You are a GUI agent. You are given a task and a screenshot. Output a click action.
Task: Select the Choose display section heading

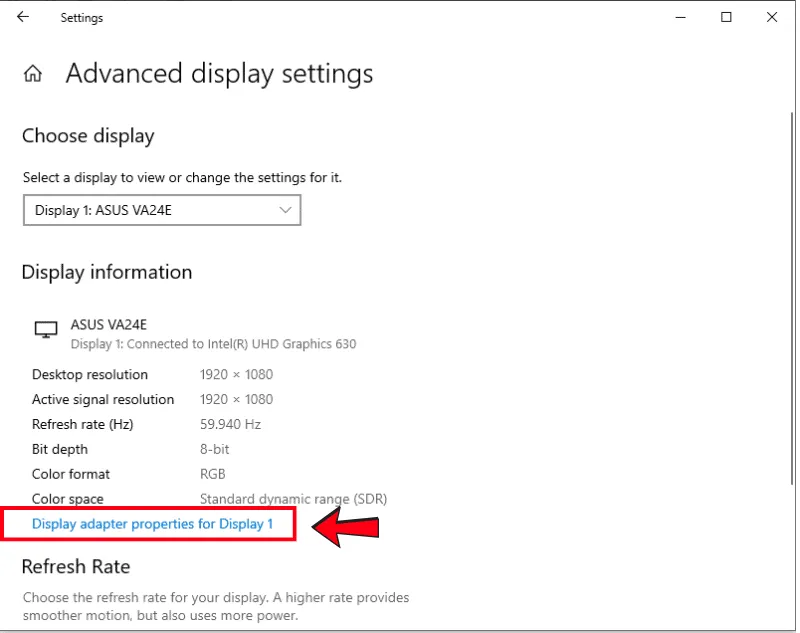coord(90,136)
